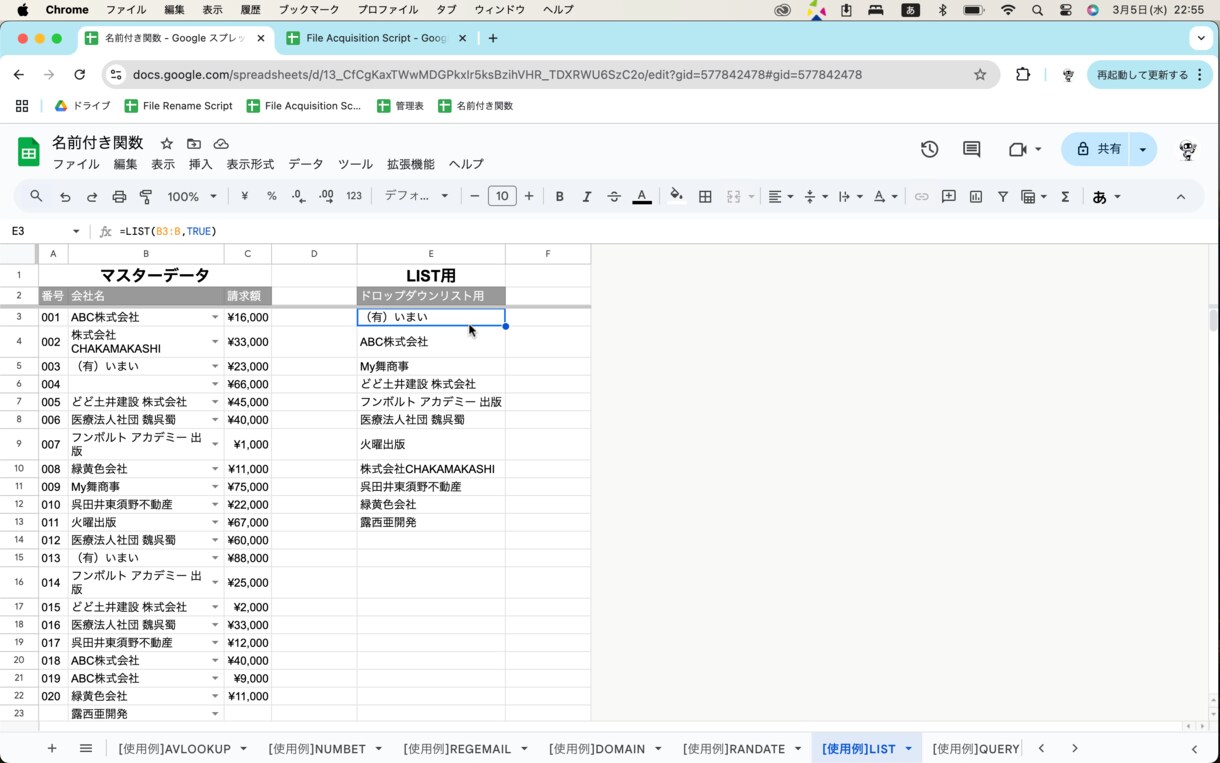Image resolution: width=1220 pixels, height=763 pixels.
Task: Click 再起動して更新する button
Action: (1149, 75)
